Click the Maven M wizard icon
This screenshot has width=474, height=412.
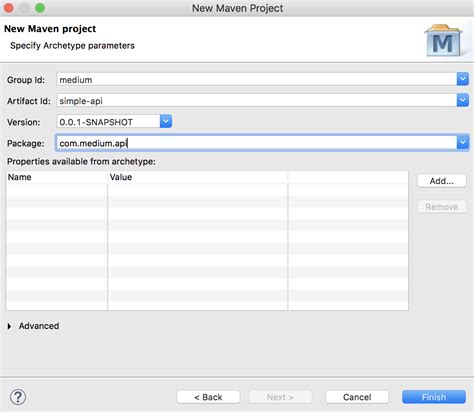click(443, 40)
